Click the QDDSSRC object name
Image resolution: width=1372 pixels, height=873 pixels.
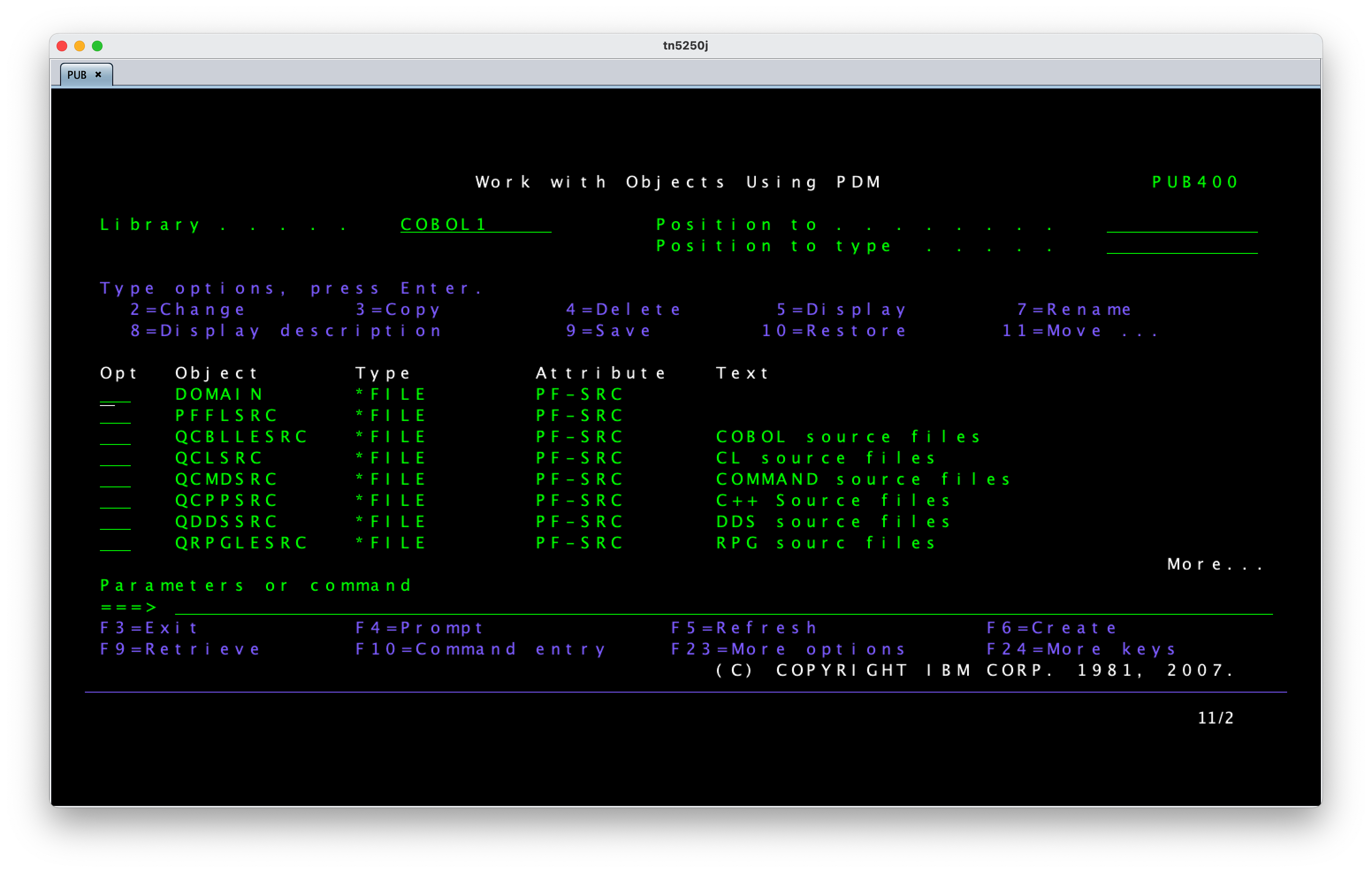(226, 521)
